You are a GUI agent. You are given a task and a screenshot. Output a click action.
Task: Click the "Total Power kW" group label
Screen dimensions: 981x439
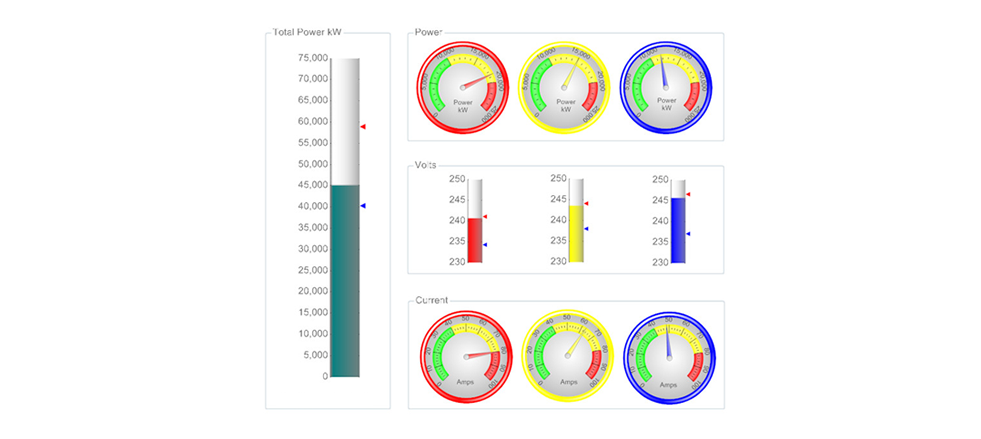coord(308,33)
